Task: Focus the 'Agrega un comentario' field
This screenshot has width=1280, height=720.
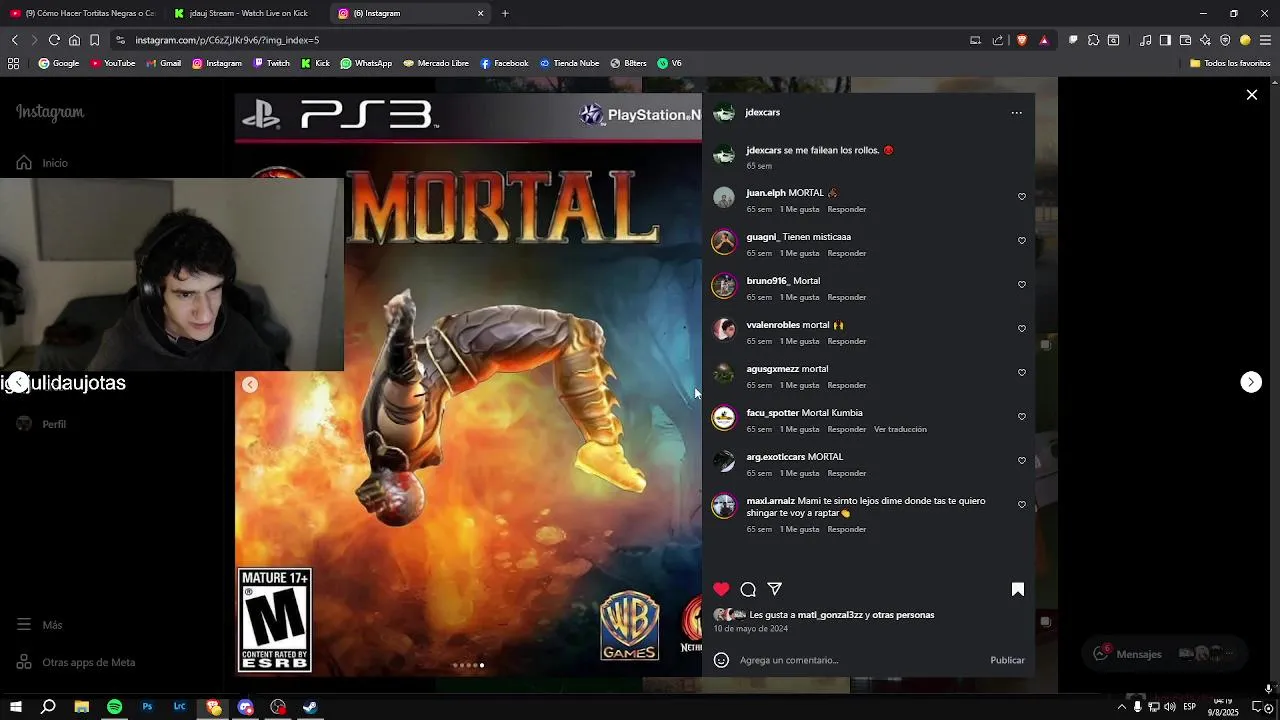Action: pos(860,660)
